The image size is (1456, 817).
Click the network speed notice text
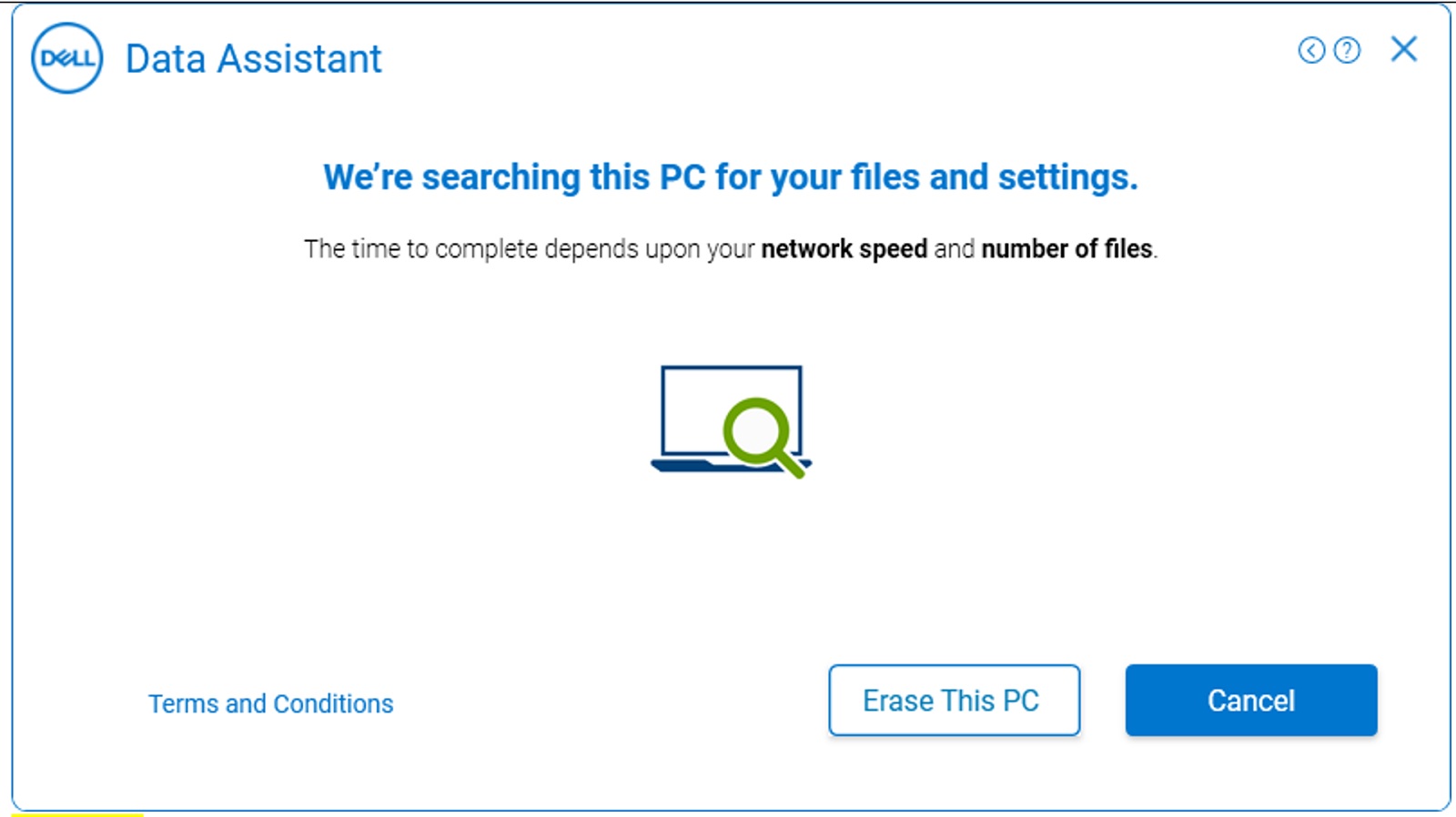(x=731, y=247)
